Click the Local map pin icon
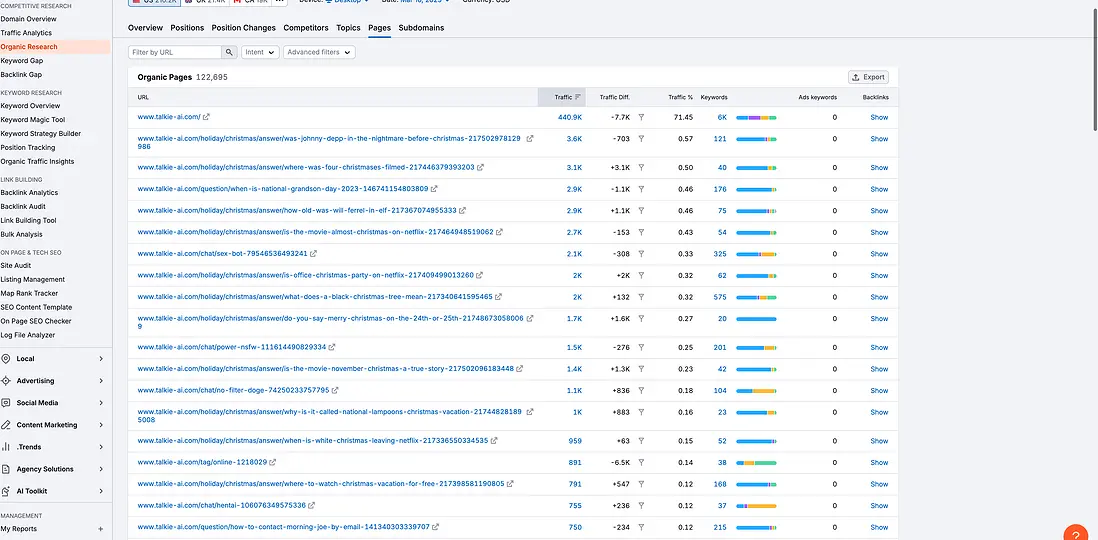Image resolution: width=1098 pixels, height=540 pixels. (6, 359)
